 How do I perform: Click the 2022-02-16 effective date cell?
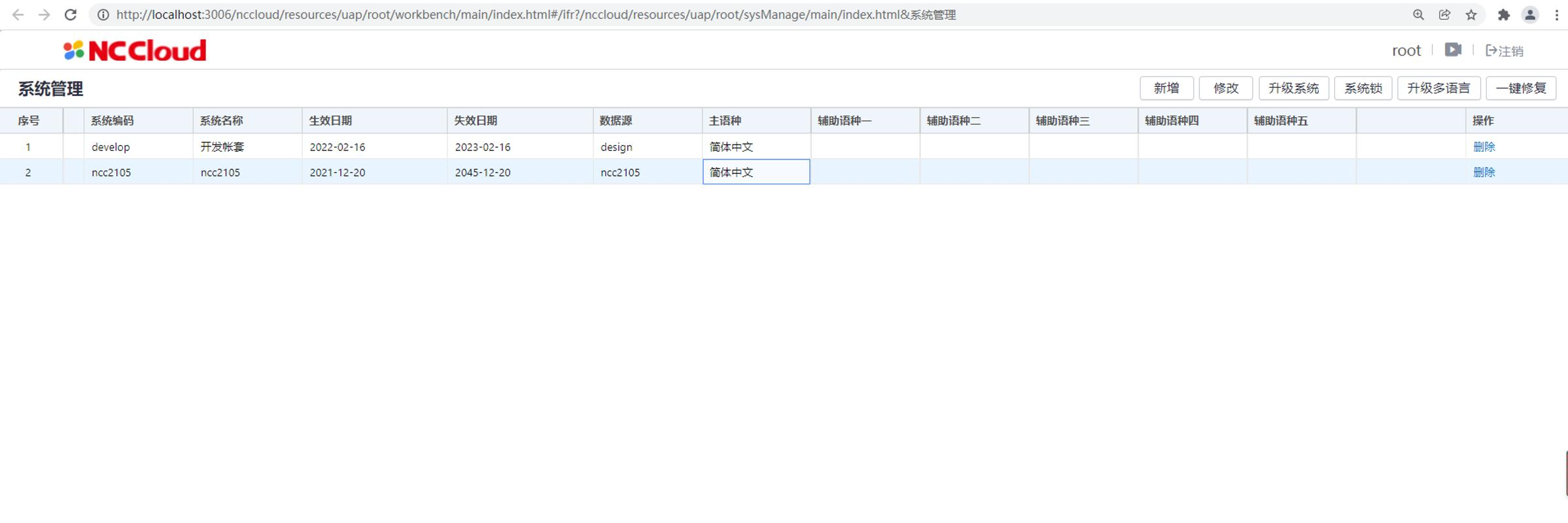[x=375, y=146]
